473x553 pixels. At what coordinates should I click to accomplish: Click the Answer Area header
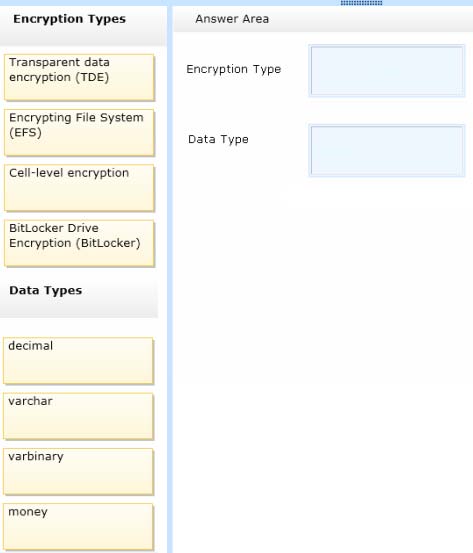point(232,19)
